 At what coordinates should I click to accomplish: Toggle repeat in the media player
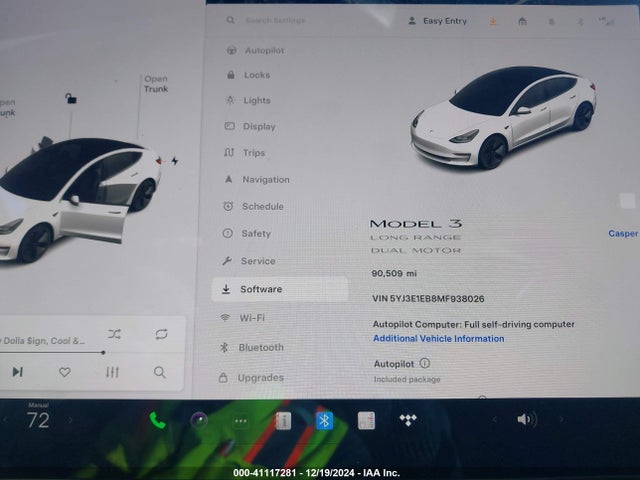tap(161, 334)
